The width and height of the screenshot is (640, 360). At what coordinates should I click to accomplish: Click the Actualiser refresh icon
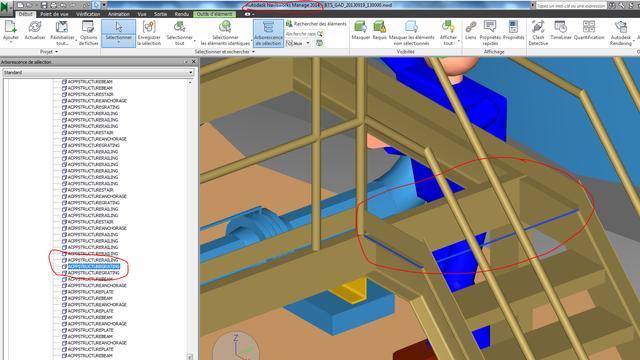coord(35,27)
